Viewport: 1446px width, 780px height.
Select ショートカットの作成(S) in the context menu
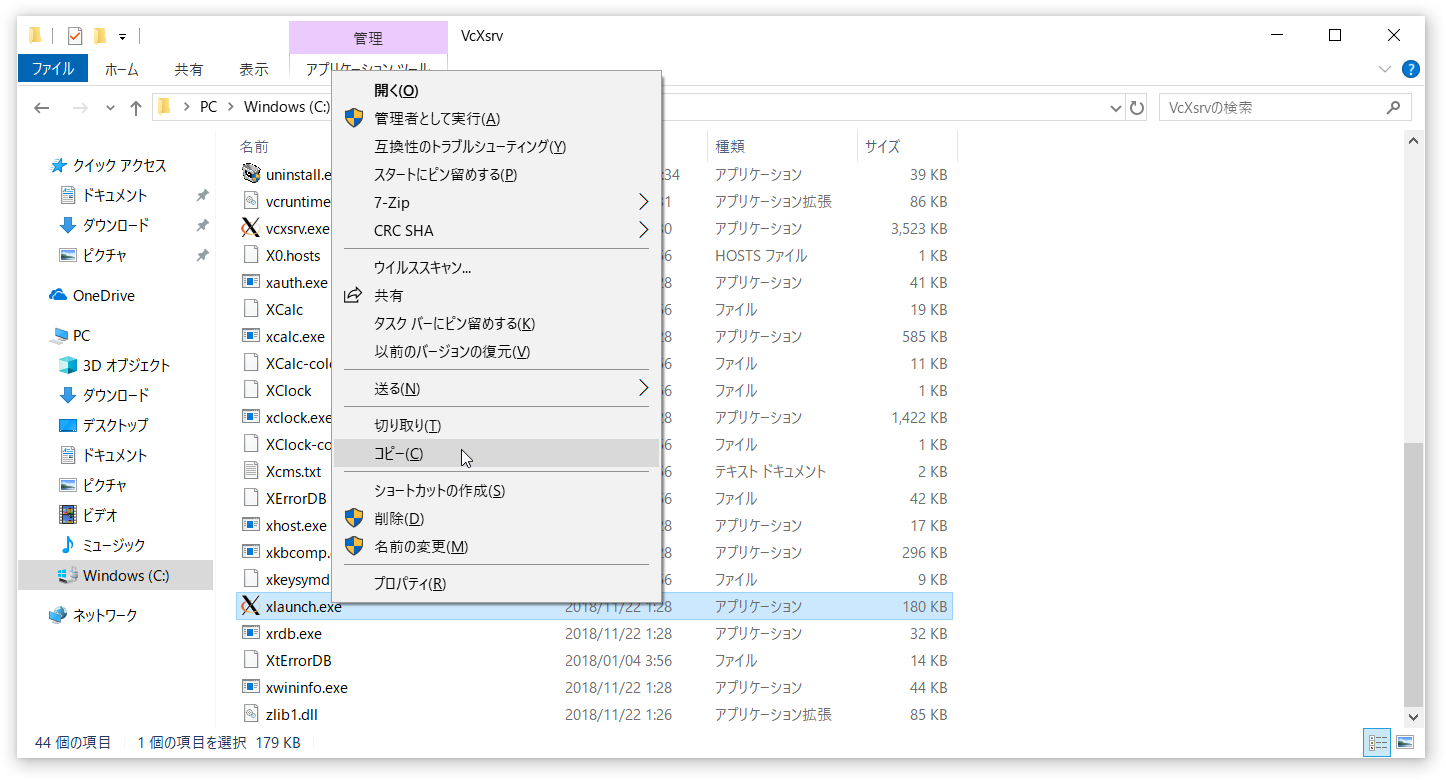[496, 490]
